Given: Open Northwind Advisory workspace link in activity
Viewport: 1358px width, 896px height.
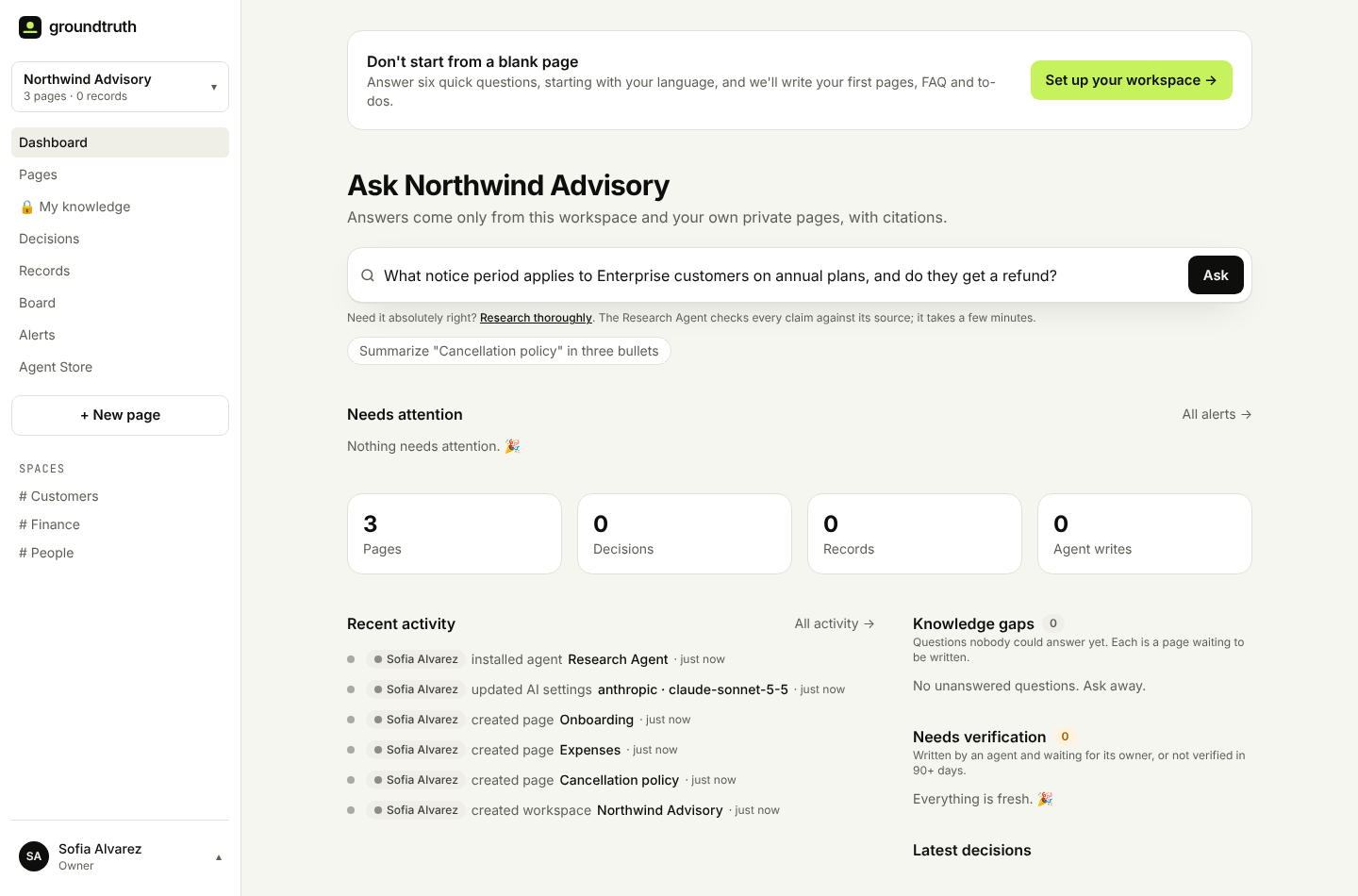Looking at the screenshot, I should tap(660, 810).
